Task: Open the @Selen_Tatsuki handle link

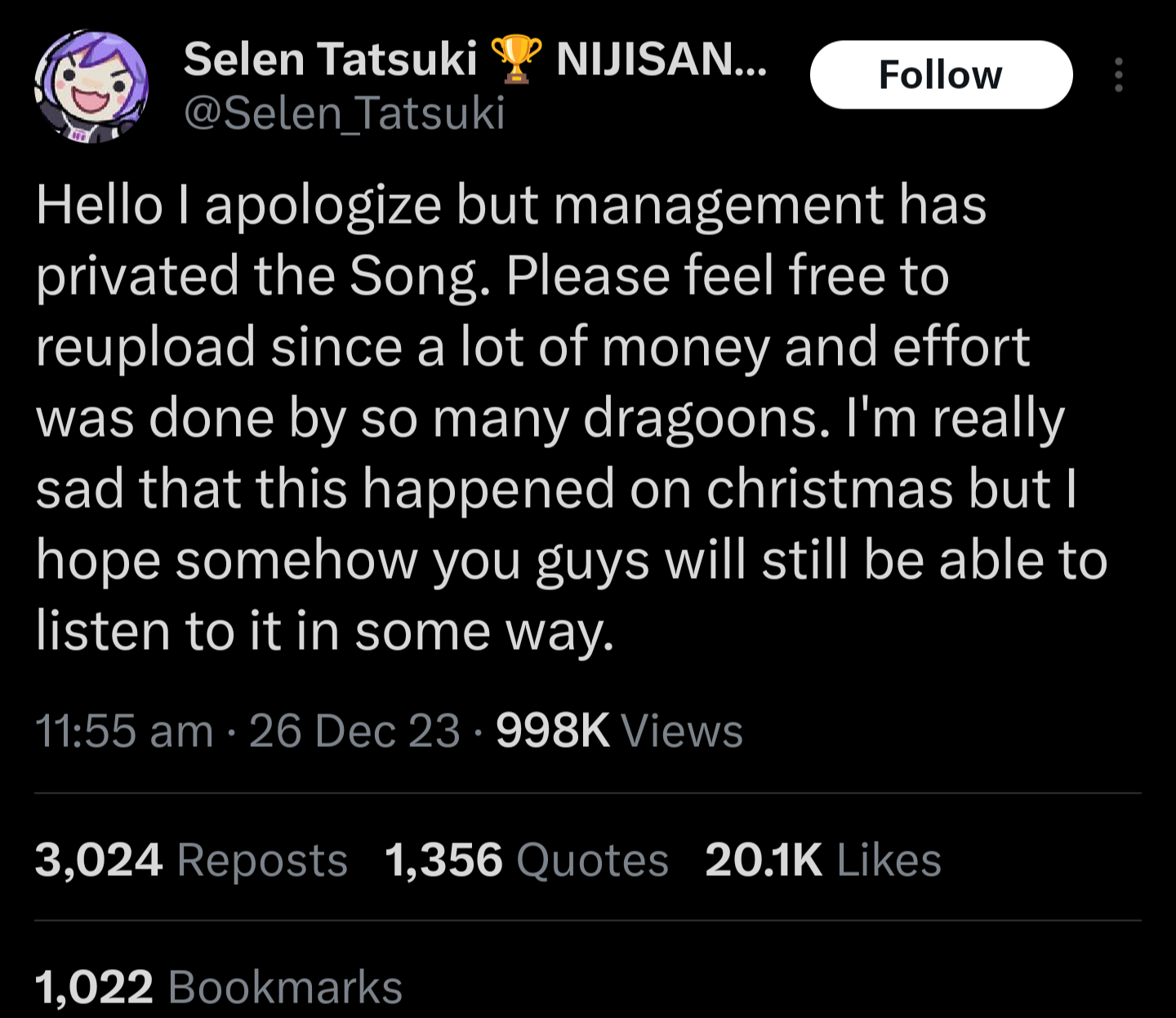Action: (344, 113)
